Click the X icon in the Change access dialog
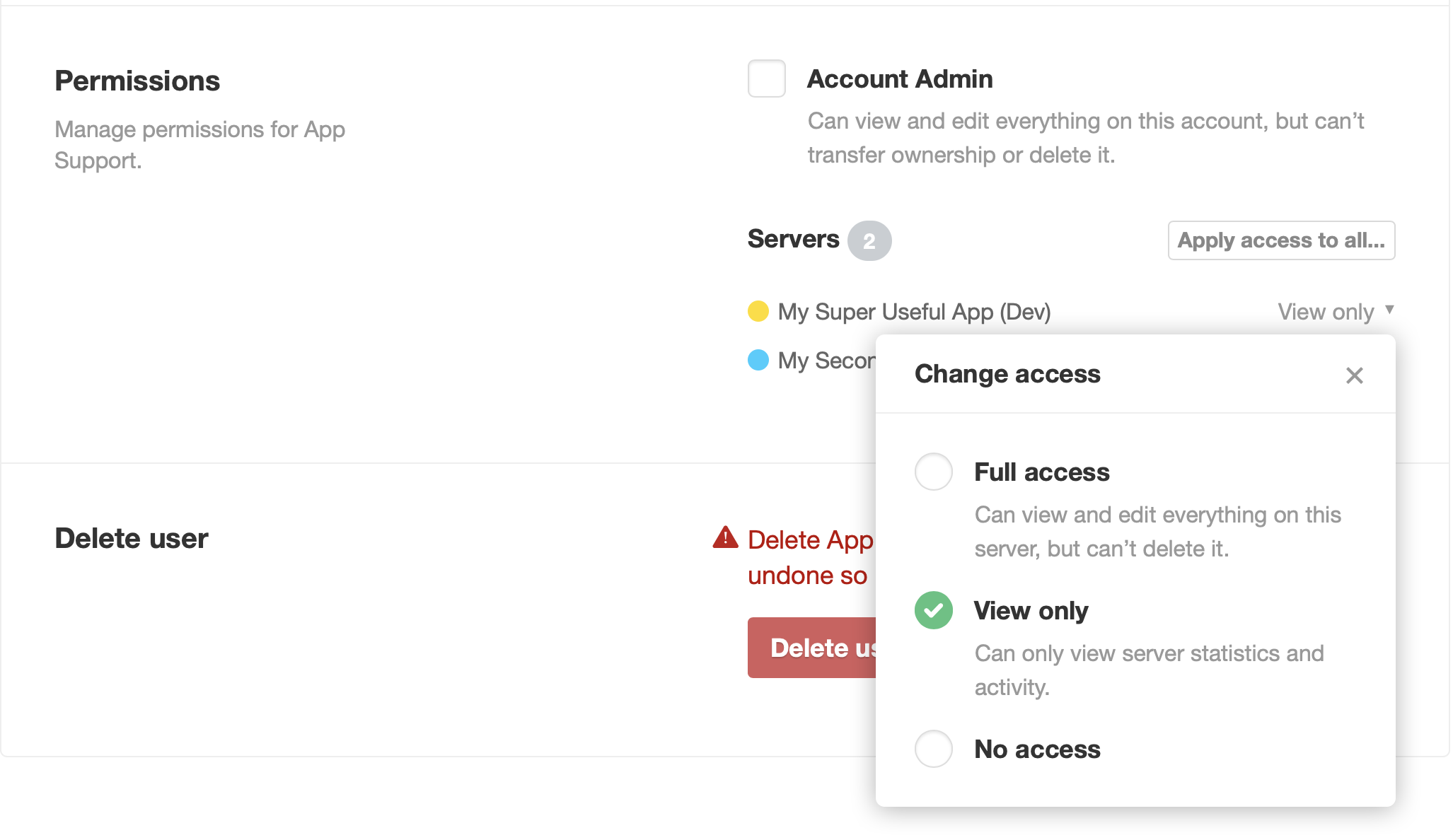The image size is (1453, 840). click(1355, 375)
